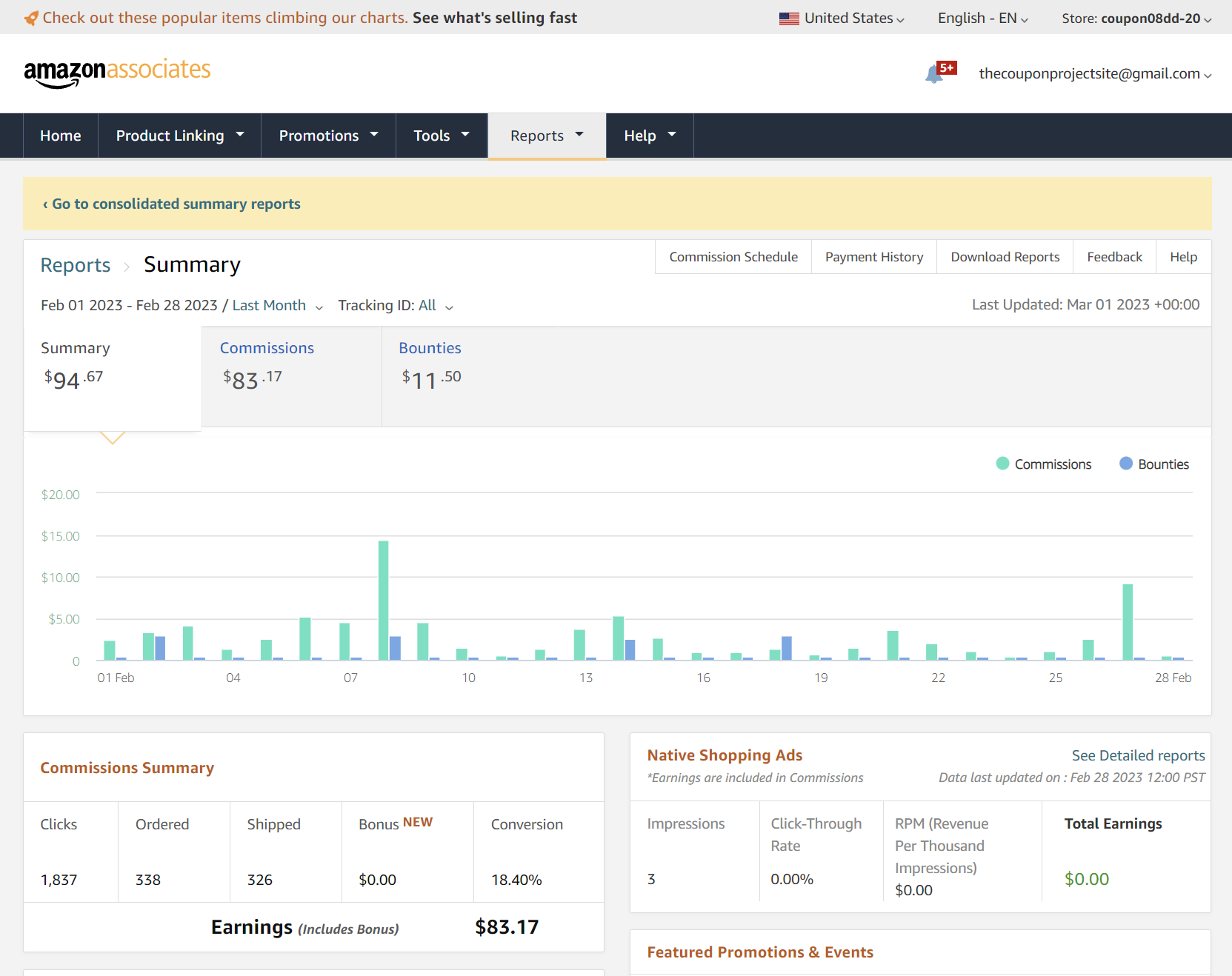Open the Last Month date range dropdown
Viewport: 1232px width, 976px height.
click(x=278, y=306)
